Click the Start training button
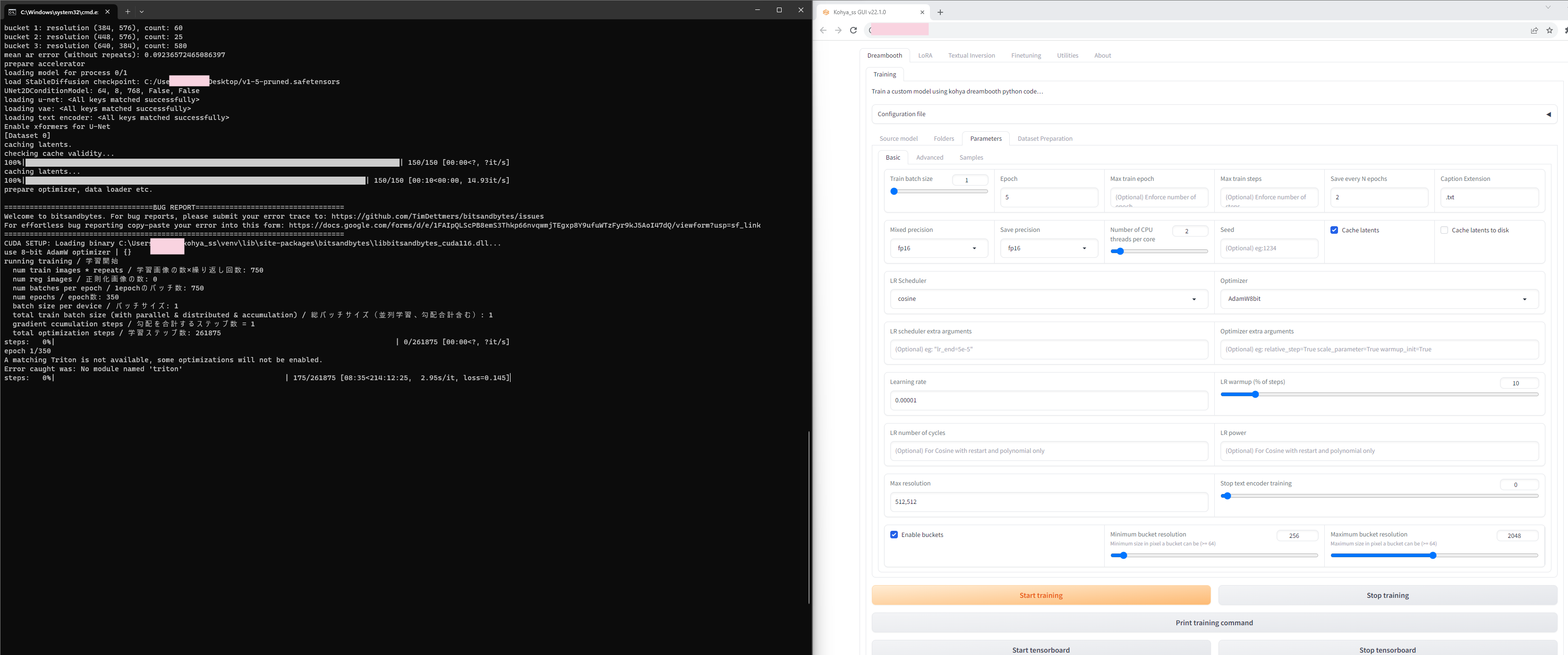 click(x=1040, y=595)
